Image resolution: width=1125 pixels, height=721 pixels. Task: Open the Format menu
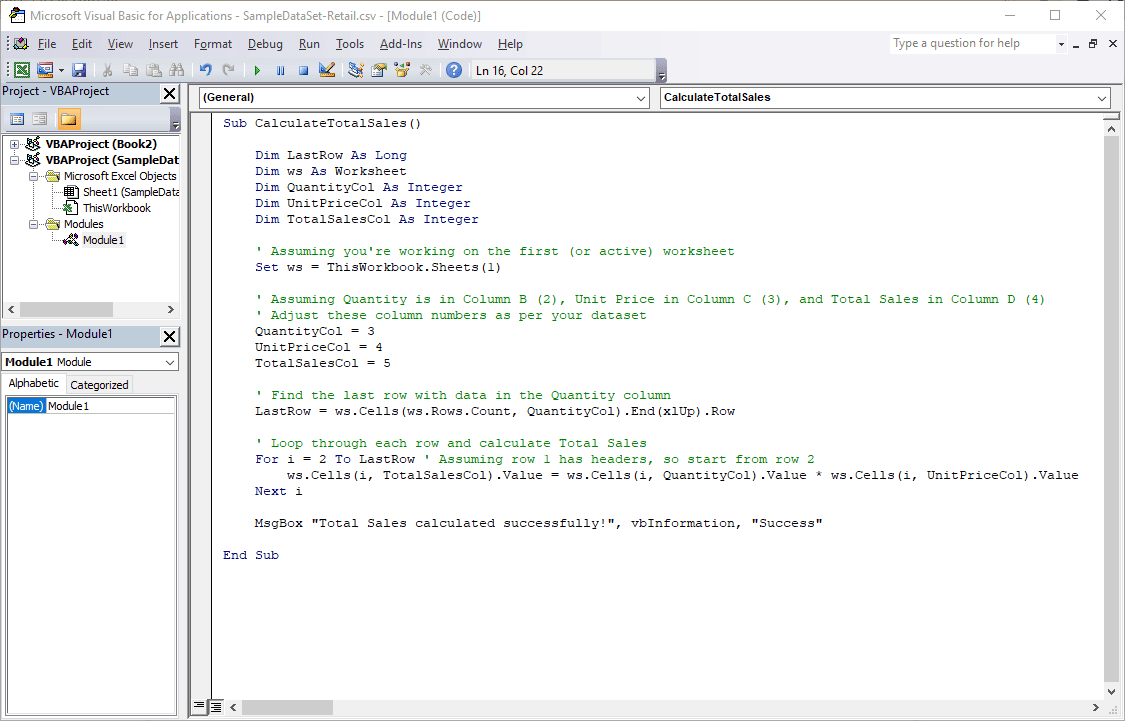pos(213,44)
